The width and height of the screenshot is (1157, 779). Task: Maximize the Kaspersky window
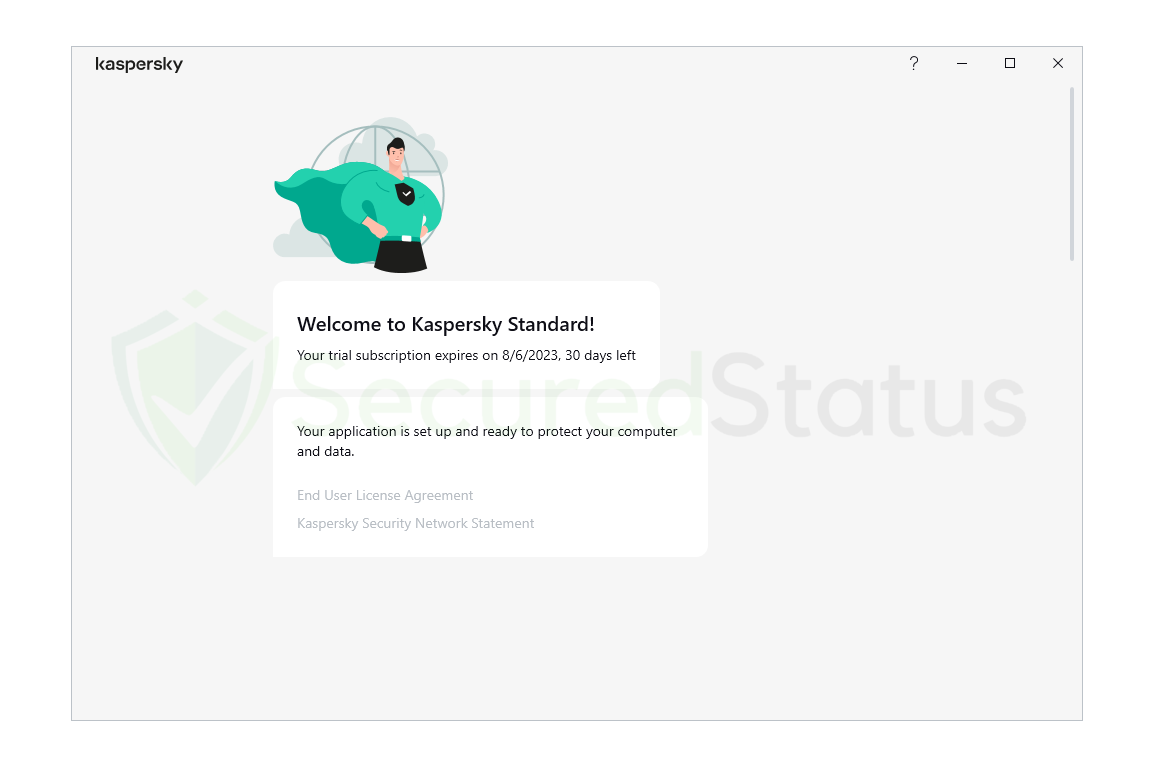tap(1009, 63)
